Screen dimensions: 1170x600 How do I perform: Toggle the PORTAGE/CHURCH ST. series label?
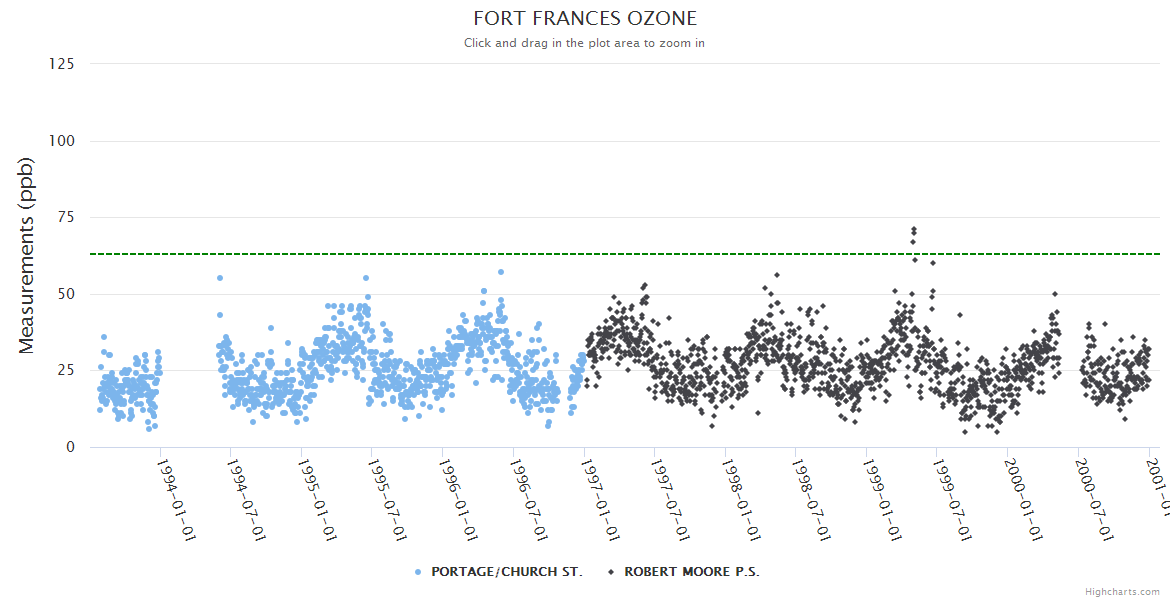[506, 572]
